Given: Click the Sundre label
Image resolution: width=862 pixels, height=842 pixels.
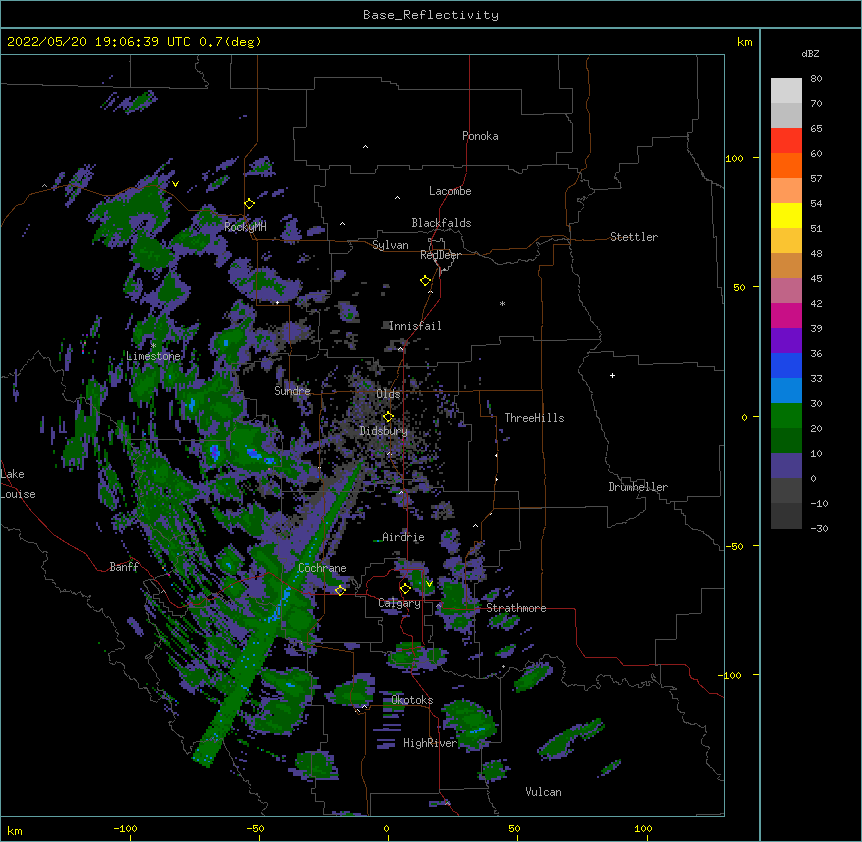Looking at the screenshot, I should coord(292,391).
